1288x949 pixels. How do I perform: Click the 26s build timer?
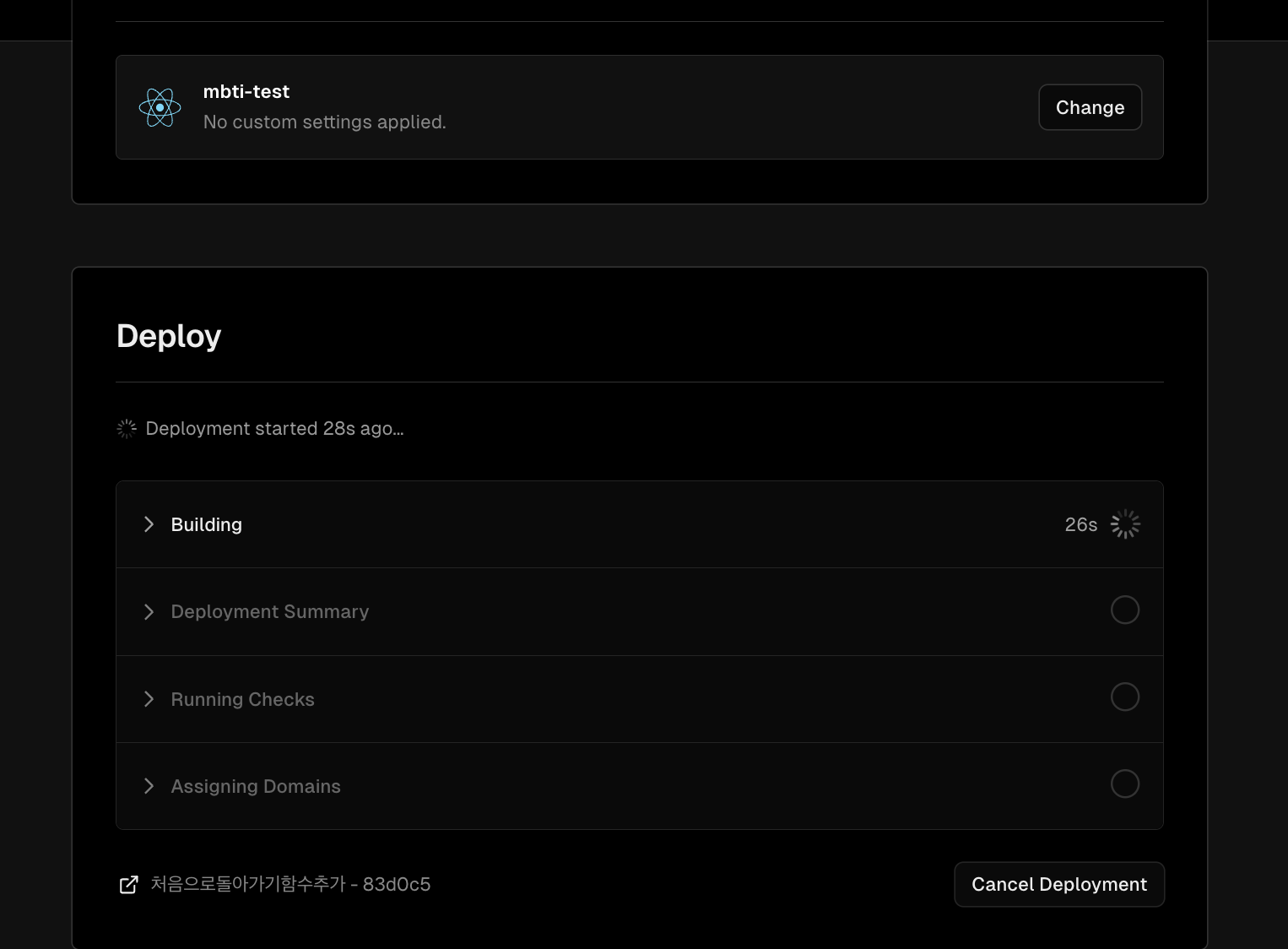coord(1080,524)
